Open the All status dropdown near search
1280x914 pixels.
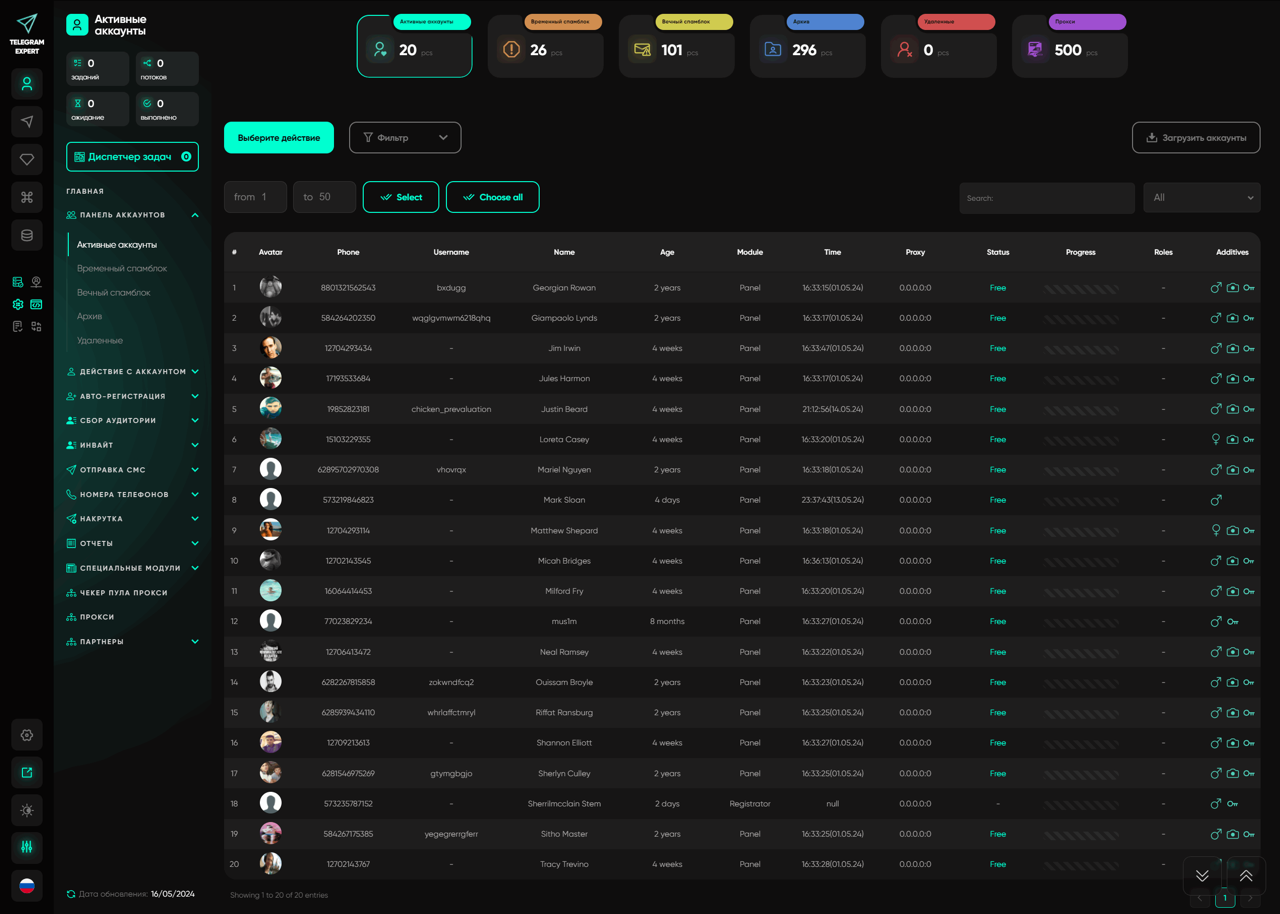pos(1201,198)
